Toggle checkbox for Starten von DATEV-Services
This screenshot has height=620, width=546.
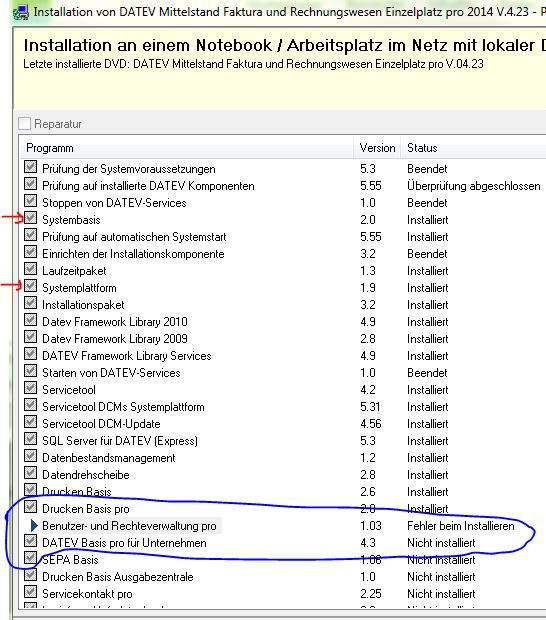(30, 371)
